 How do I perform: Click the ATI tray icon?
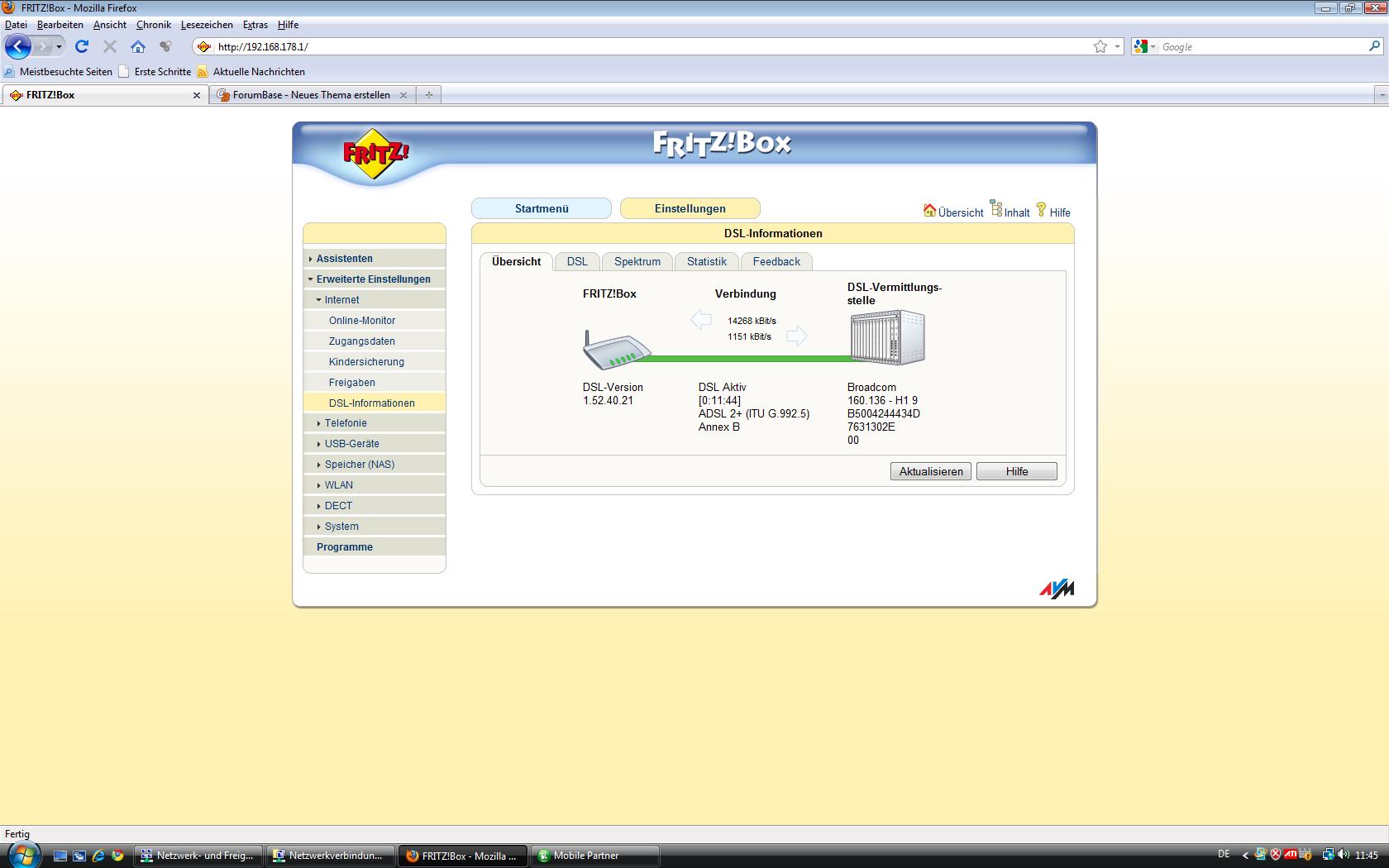tap(1290, 855)
